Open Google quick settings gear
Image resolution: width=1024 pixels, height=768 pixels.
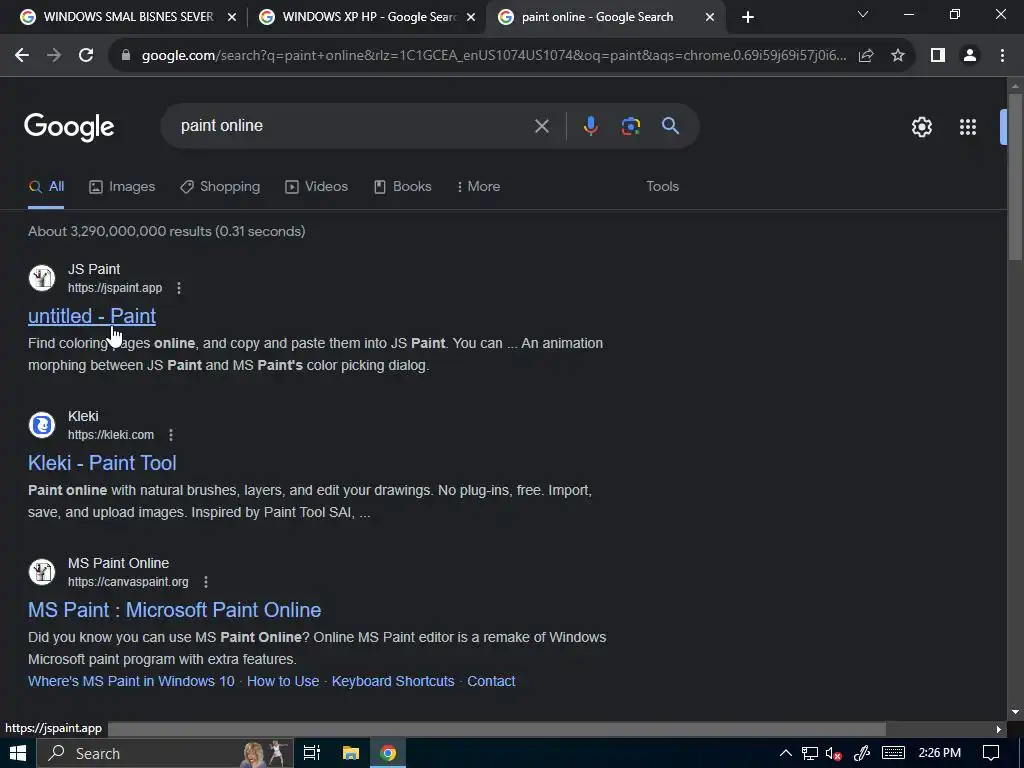(x=921, y=127)
